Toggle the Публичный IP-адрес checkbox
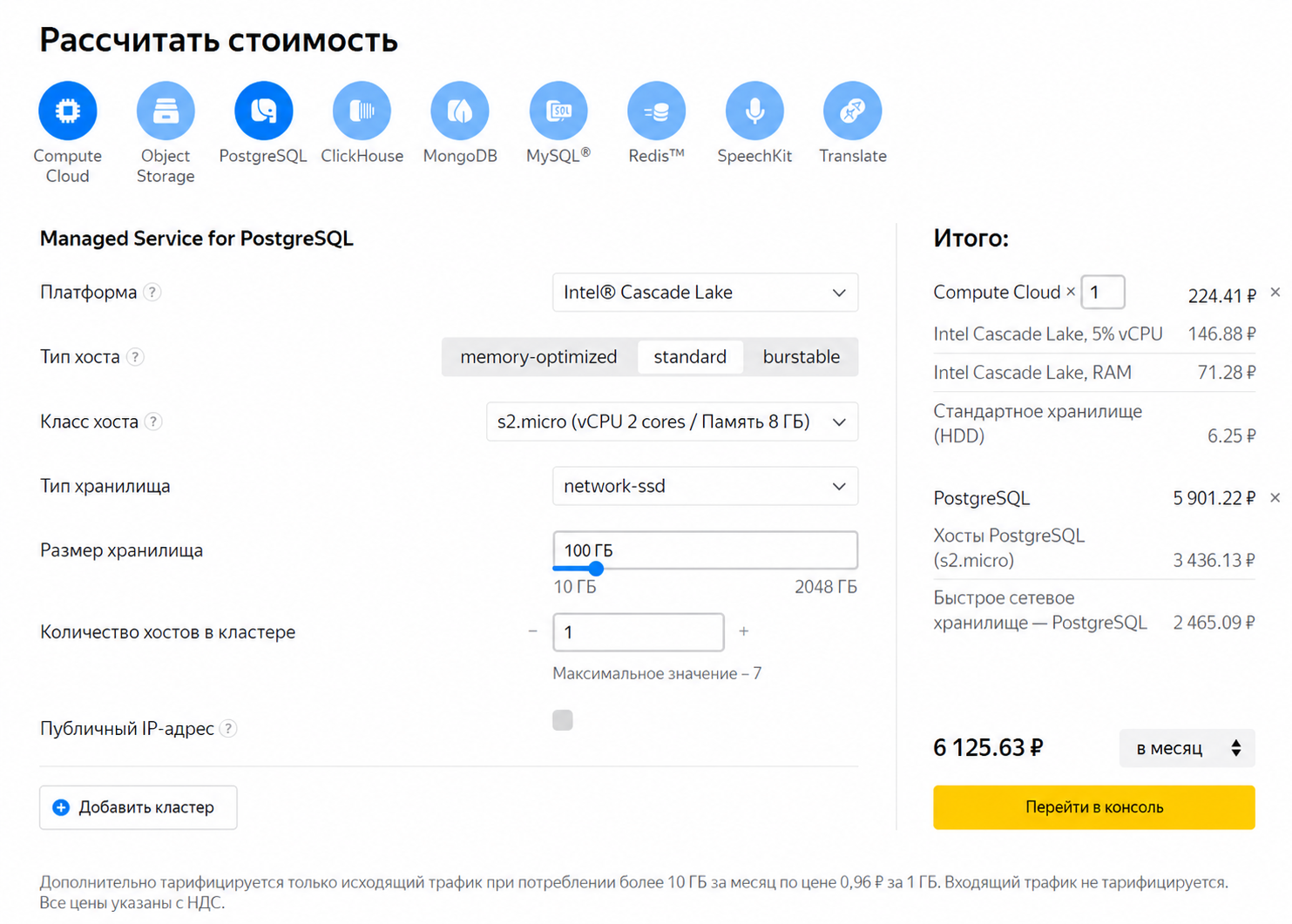Screen dimensions: 1292x924 click(563, 720)
